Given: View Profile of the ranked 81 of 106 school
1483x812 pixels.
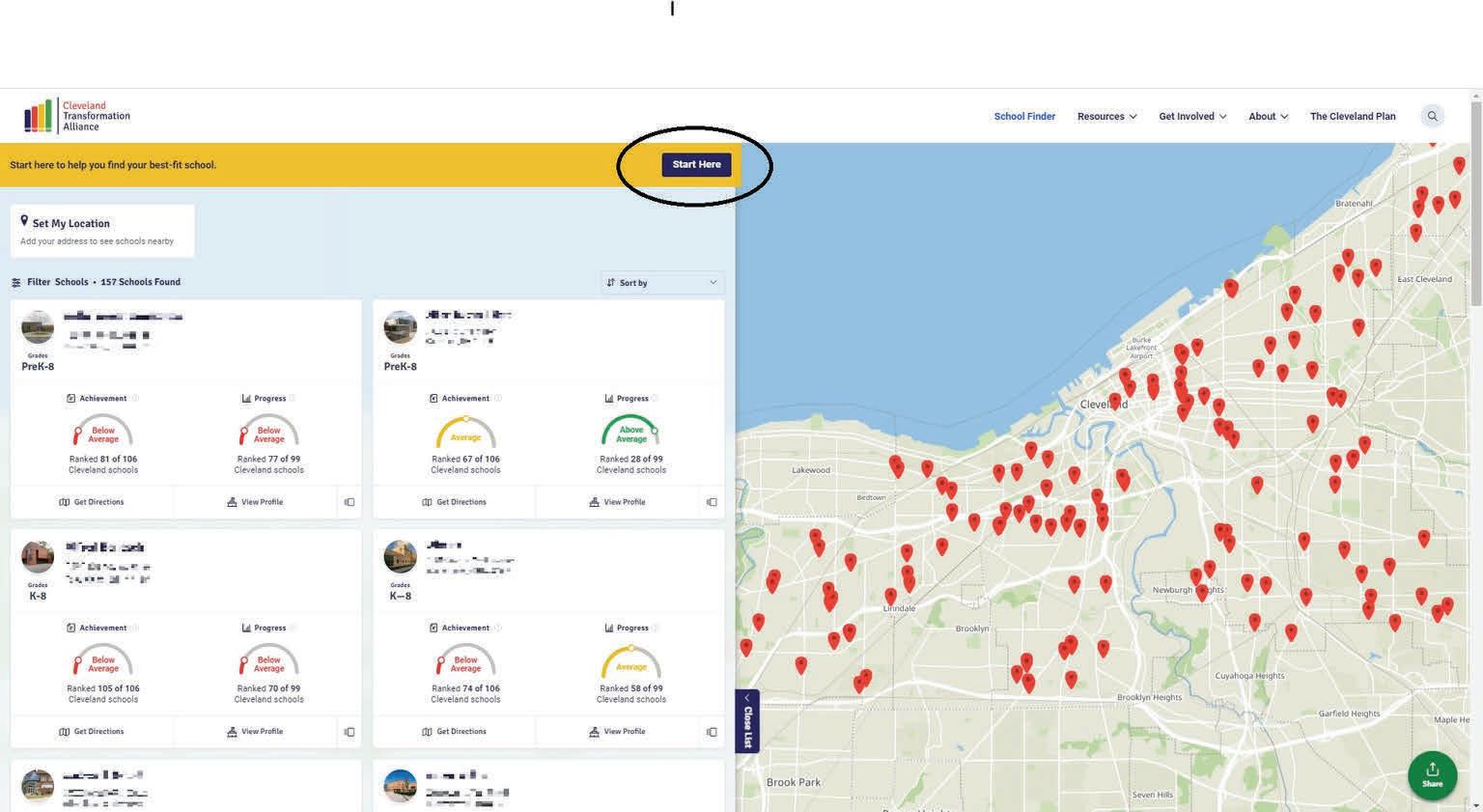Looking at the screenshot, I should tap(255, 502).
